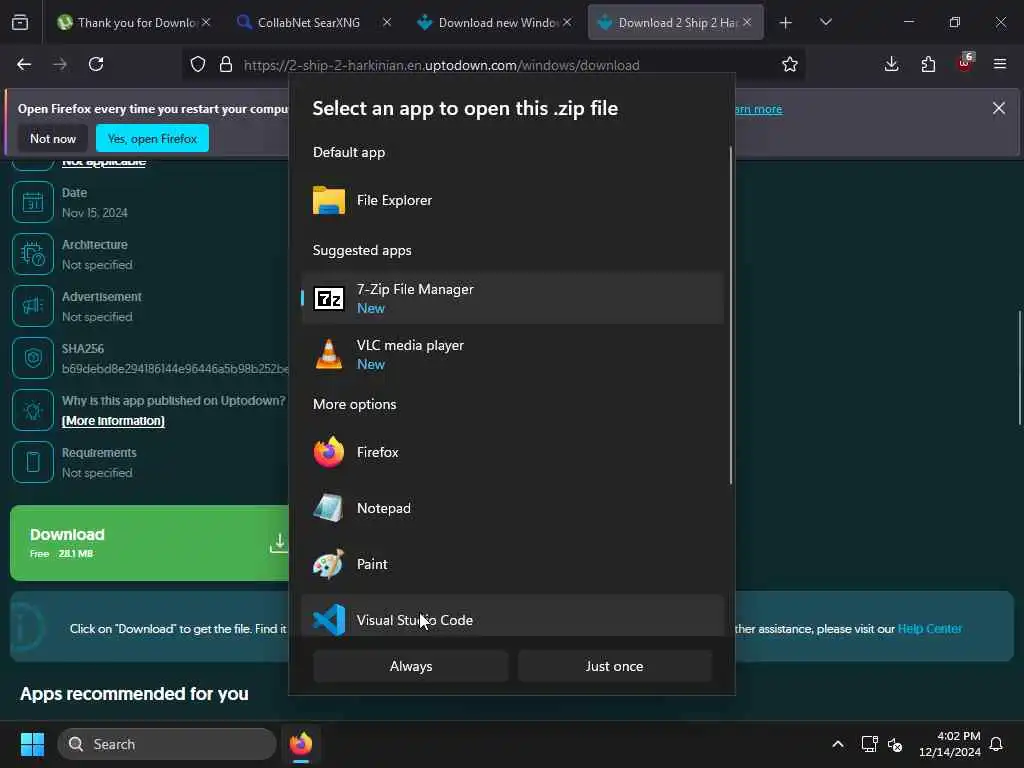Open the taskbar clock and date
1024x768 pixels.
[950, 744]
